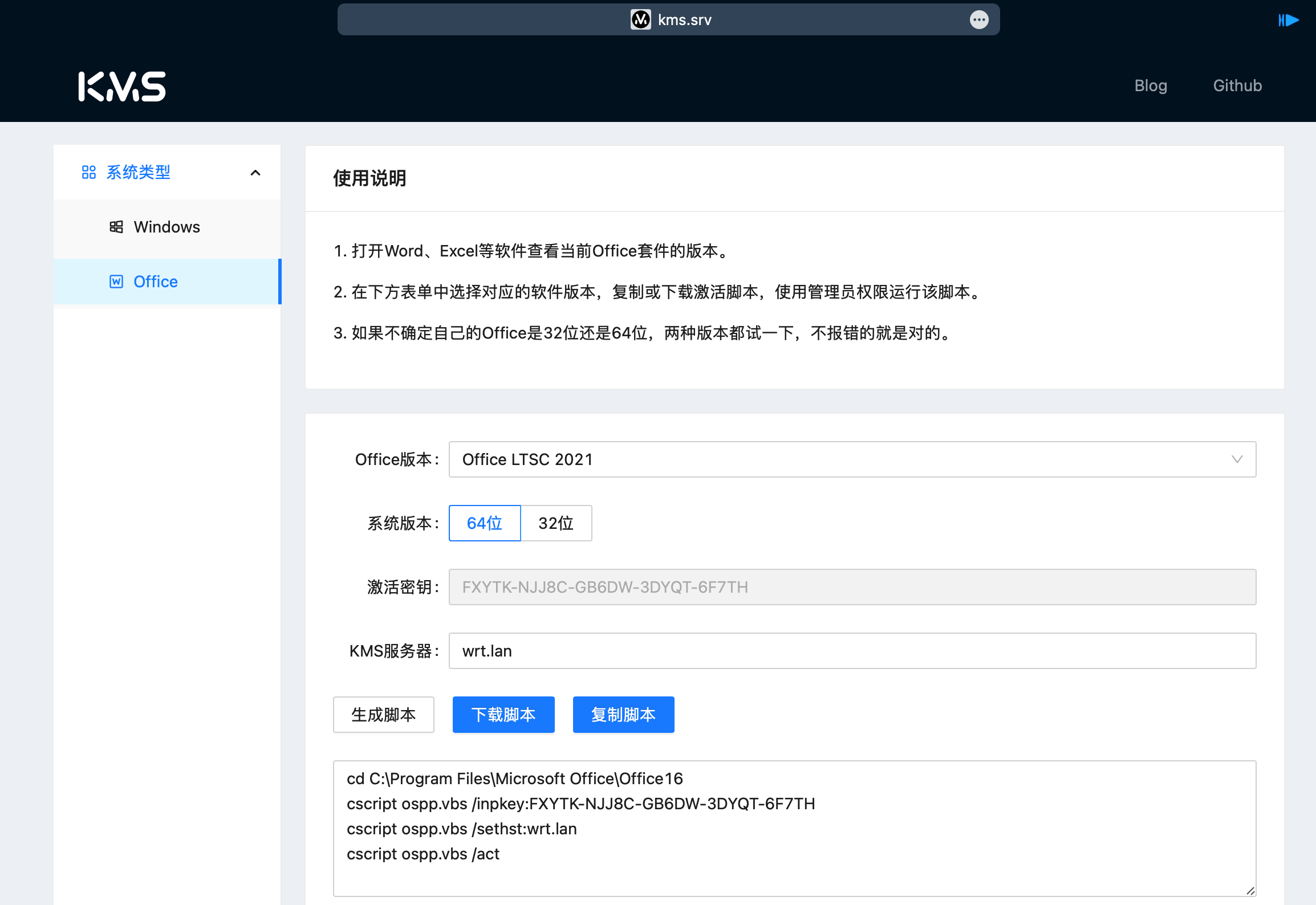Click the 使用说明 heading
Screen dimensions: 1316x905
point(369,178)
